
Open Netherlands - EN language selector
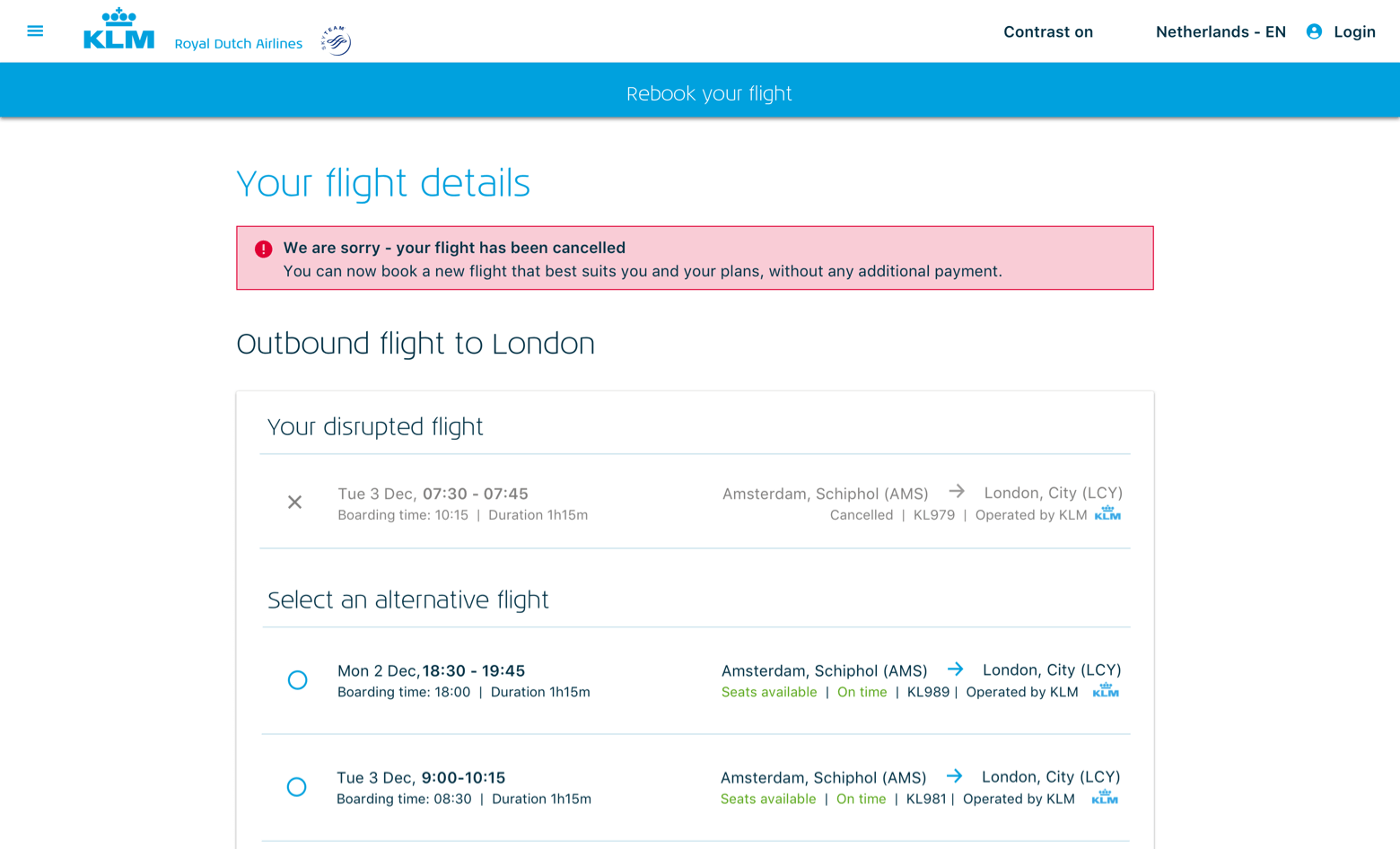[1220, 32]
